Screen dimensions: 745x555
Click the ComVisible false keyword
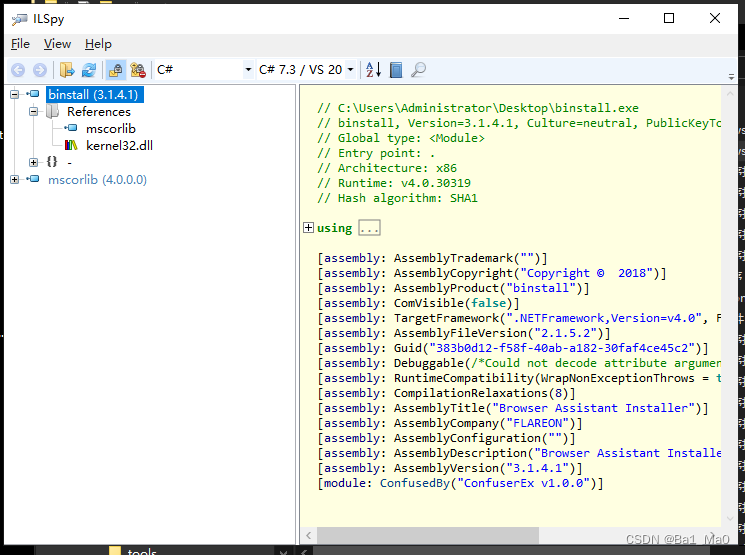click(488, 303)
